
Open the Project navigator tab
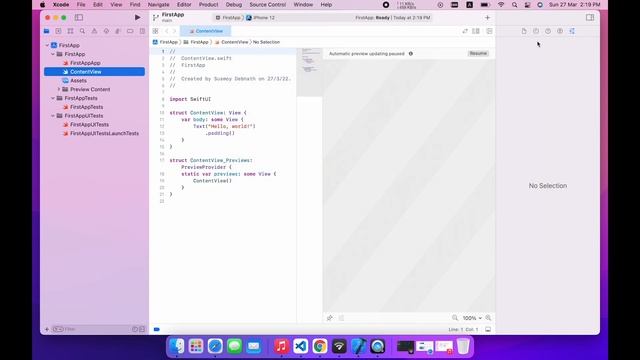pyautogui.click(x=47, y=31)
